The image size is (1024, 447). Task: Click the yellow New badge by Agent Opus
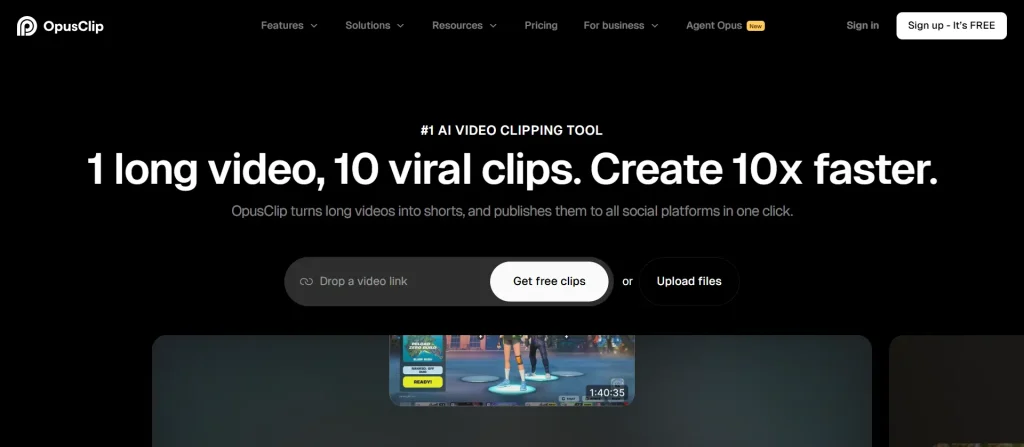(755, 26)
